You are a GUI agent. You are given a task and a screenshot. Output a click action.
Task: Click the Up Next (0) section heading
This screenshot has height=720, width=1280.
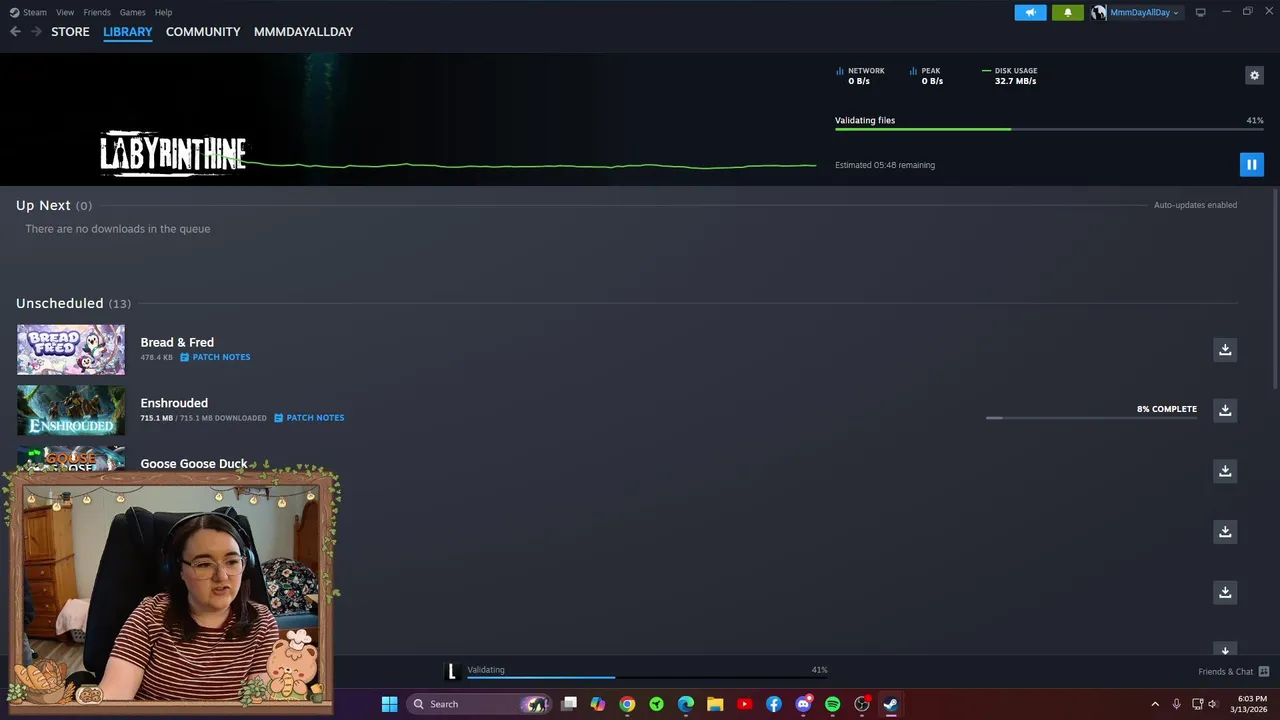coord(54,205)
